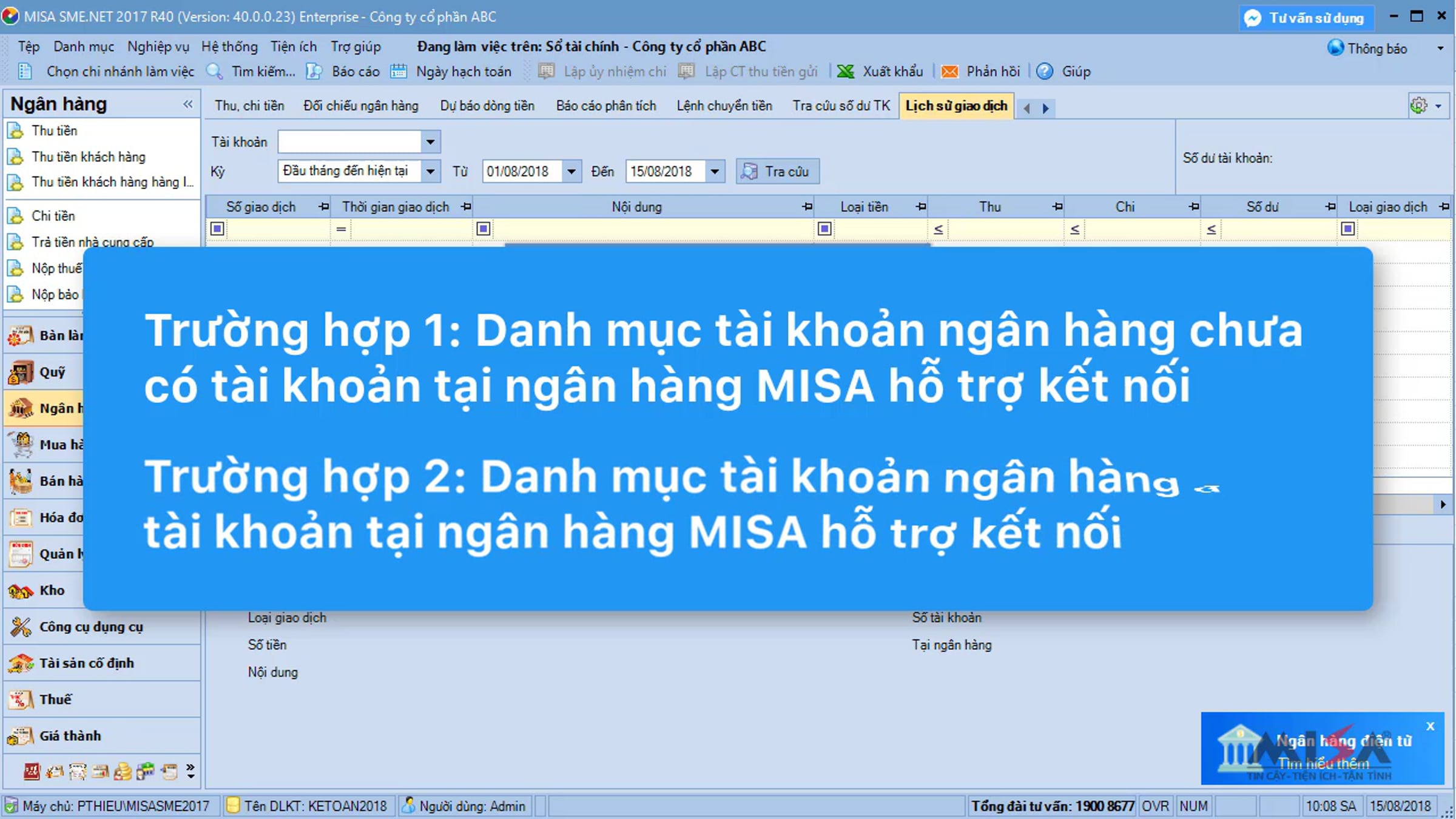Screen dimensions: 1456x819
Task: Open the Kỳ period dropdown
Action: click(430, 171)
